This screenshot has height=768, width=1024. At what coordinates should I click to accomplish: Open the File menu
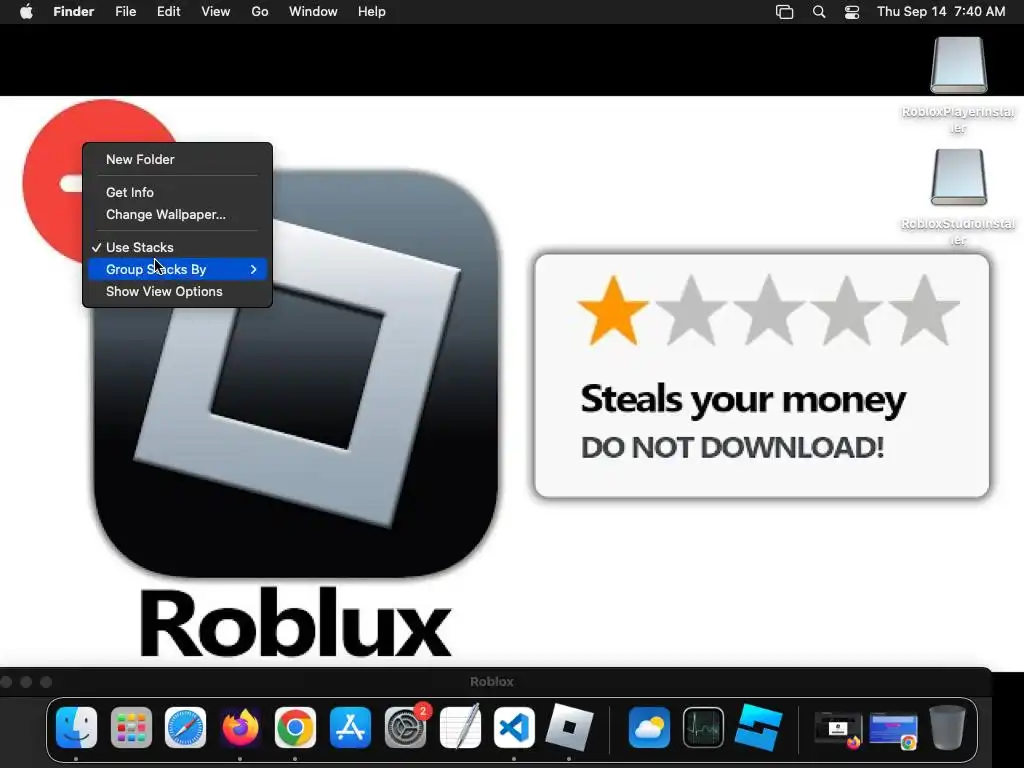click(x=125, y=12)
